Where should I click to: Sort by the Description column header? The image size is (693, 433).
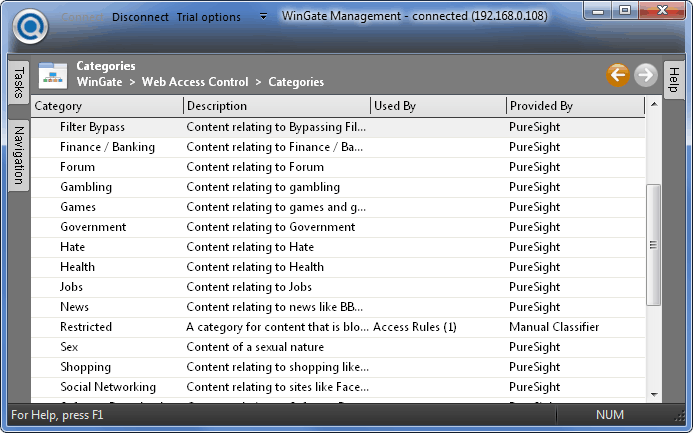click(x=277, y=106)
